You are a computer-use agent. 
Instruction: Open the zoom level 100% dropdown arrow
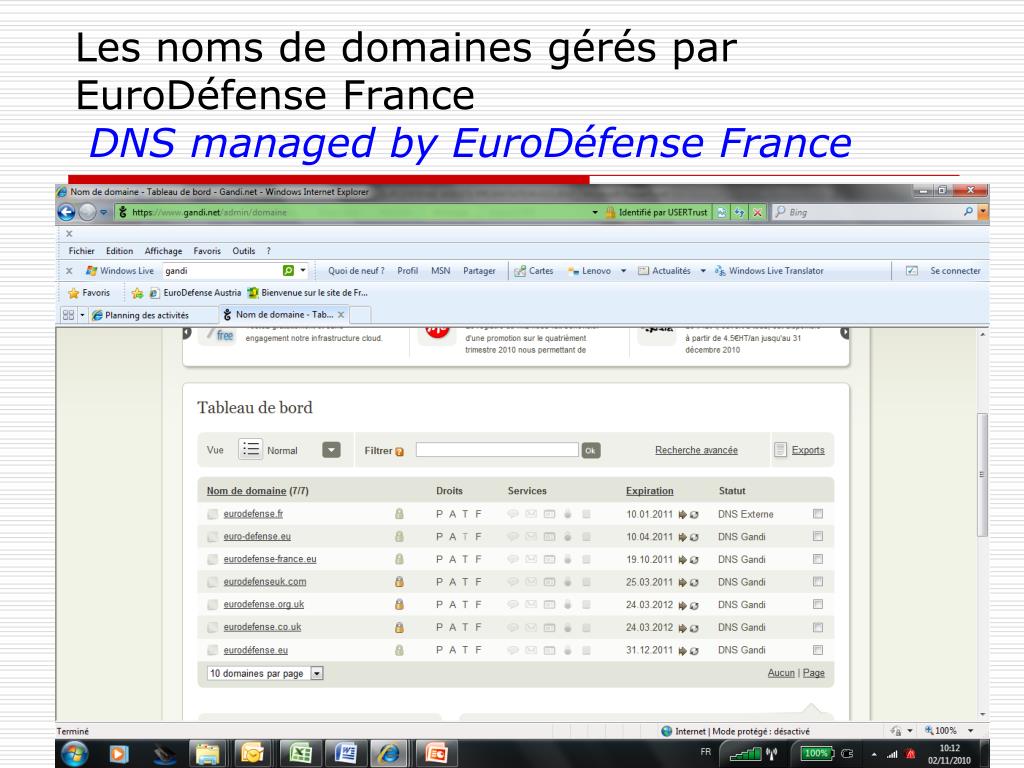(970, 731)
